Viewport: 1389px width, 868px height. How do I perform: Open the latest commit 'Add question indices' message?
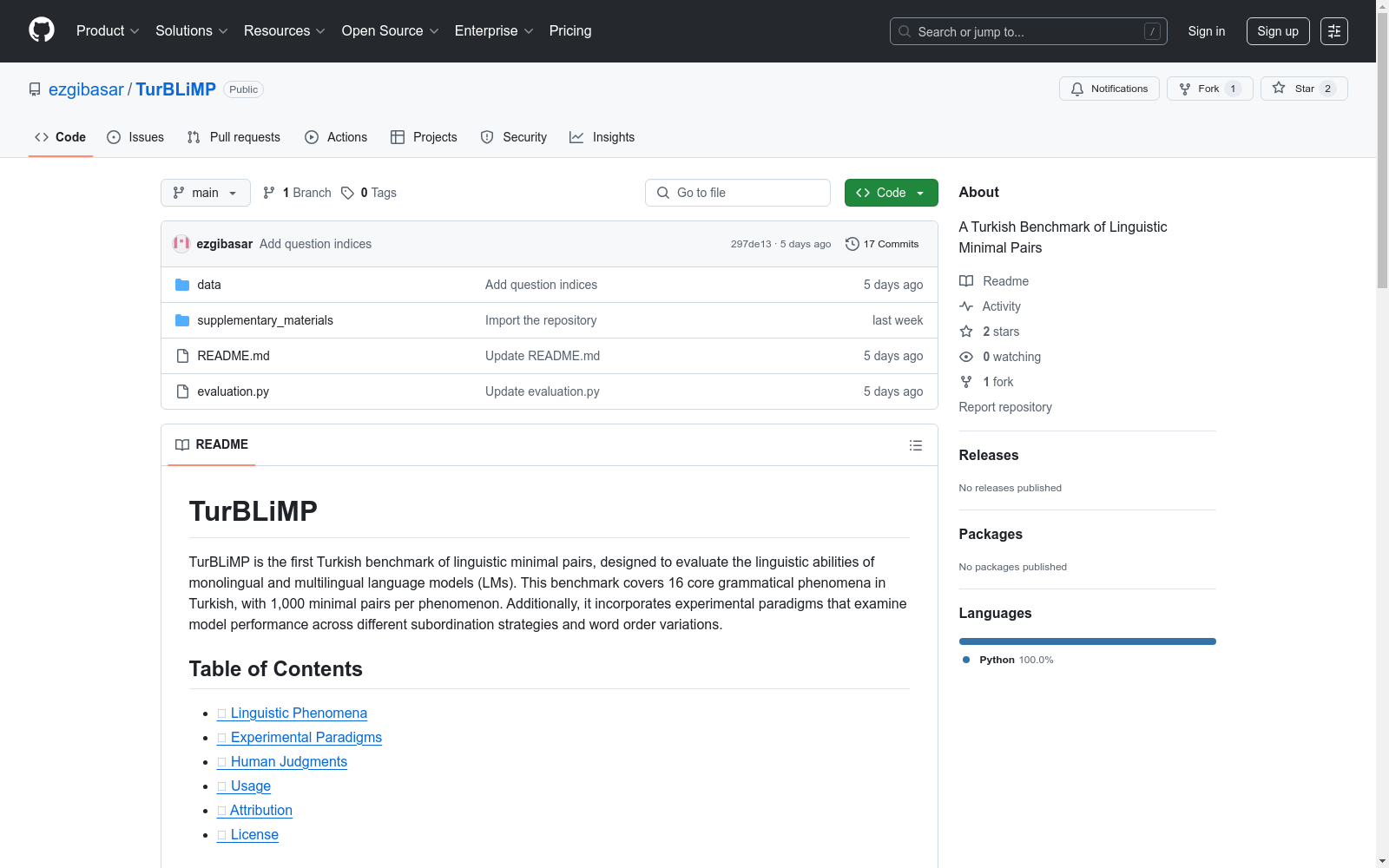[x=315, y=244]
